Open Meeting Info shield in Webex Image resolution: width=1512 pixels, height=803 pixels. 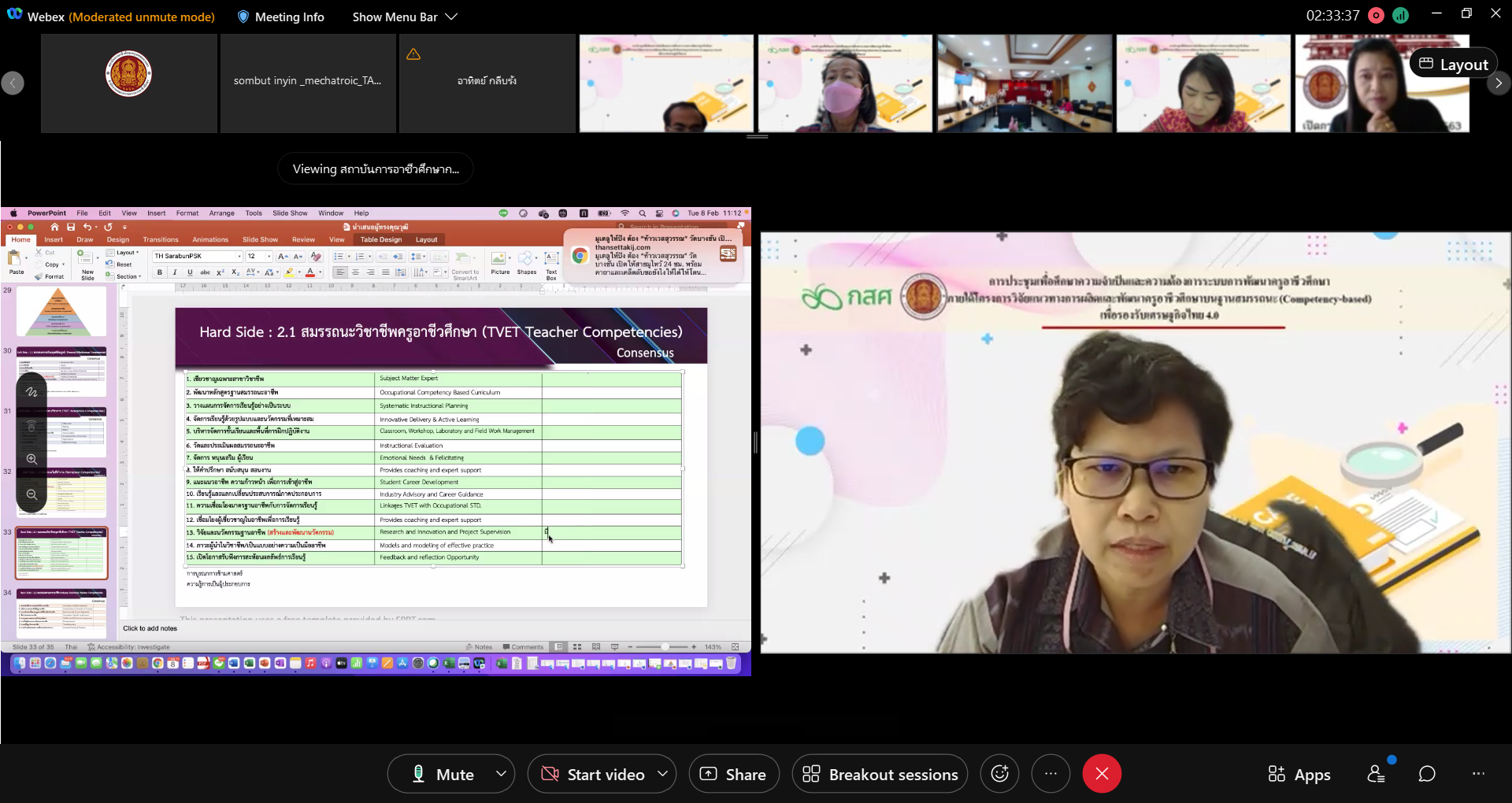[x=280, y=17]
